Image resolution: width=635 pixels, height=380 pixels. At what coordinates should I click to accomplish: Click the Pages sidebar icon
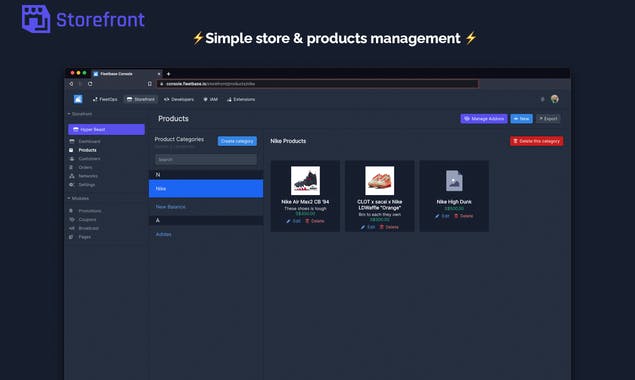tap(72, 237)
